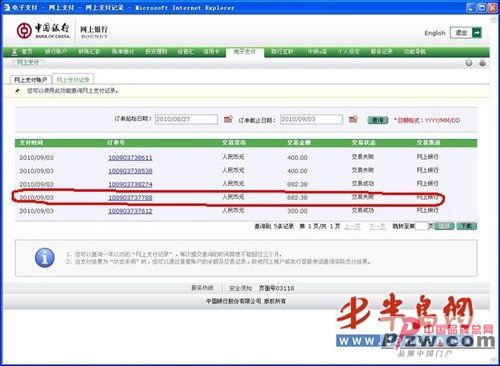Switch to the 网上支付账户 tab
500x366 pixels.
tap(30, 80)
